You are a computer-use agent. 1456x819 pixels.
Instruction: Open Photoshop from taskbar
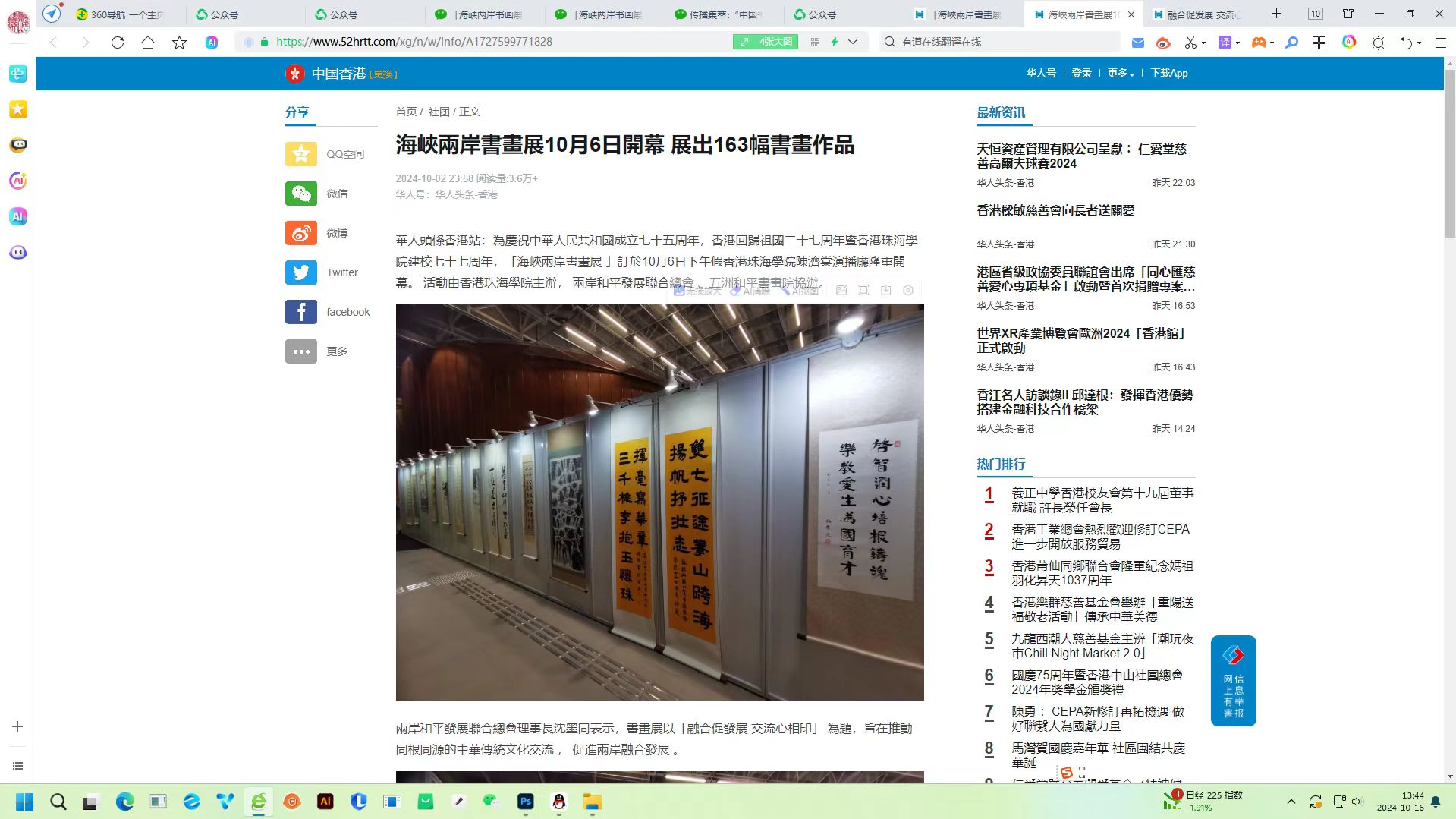(525, 802)
